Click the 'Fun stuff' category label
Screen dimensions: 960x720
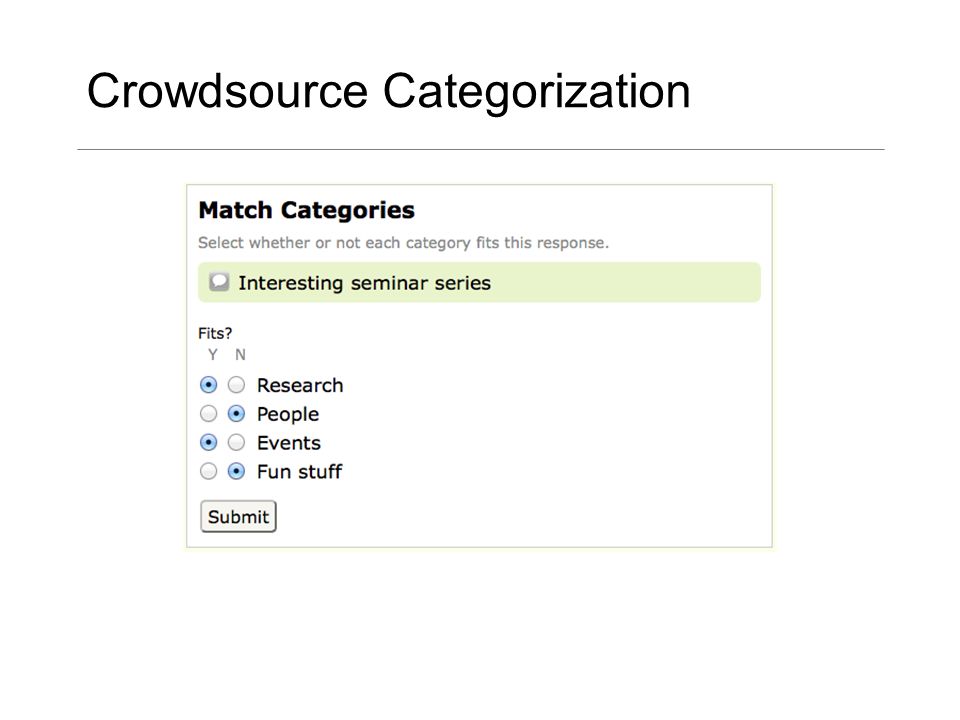tap(299, 471)
